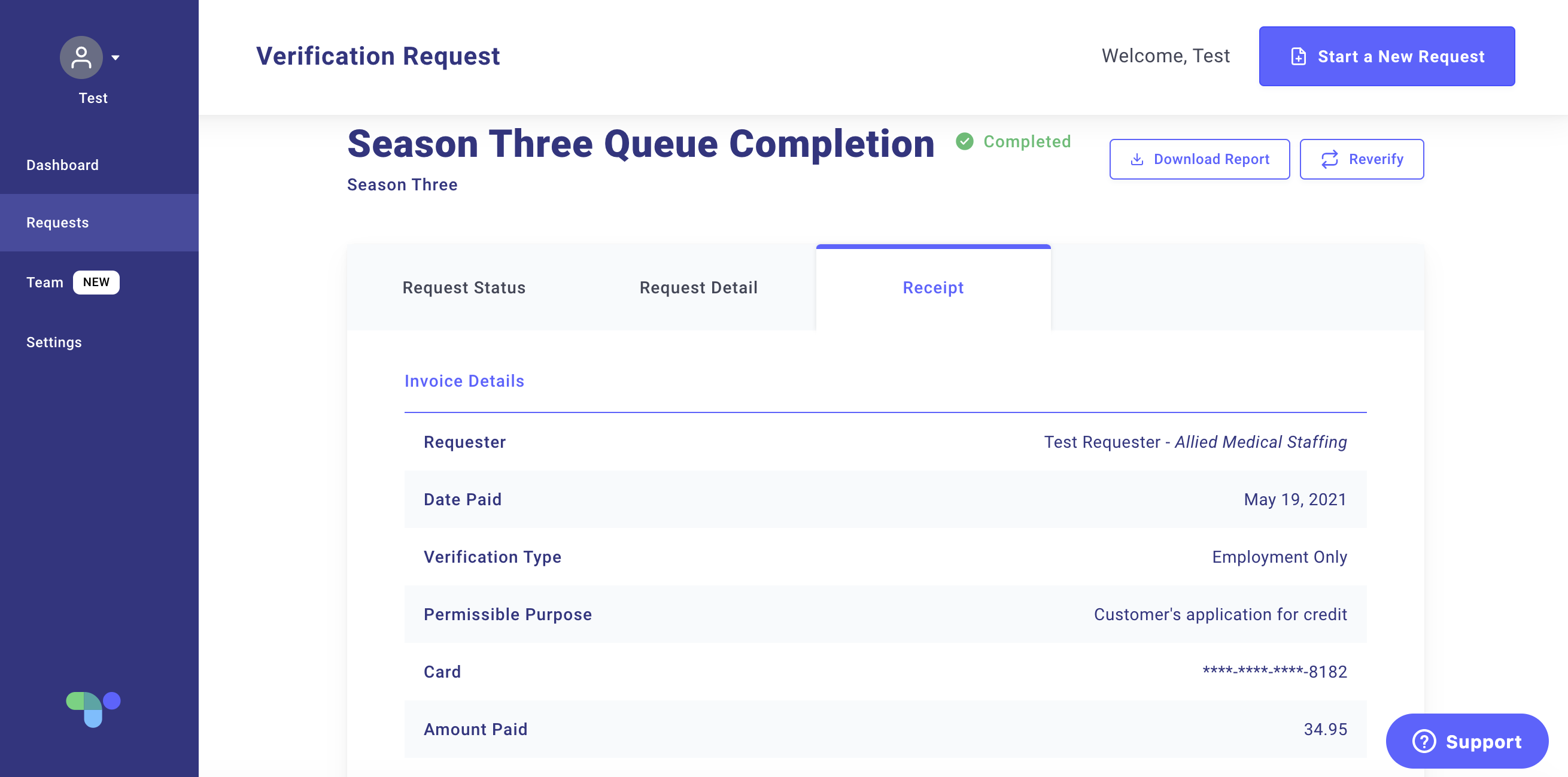Switch to the Request Status tab

click(x=464, y=287)
